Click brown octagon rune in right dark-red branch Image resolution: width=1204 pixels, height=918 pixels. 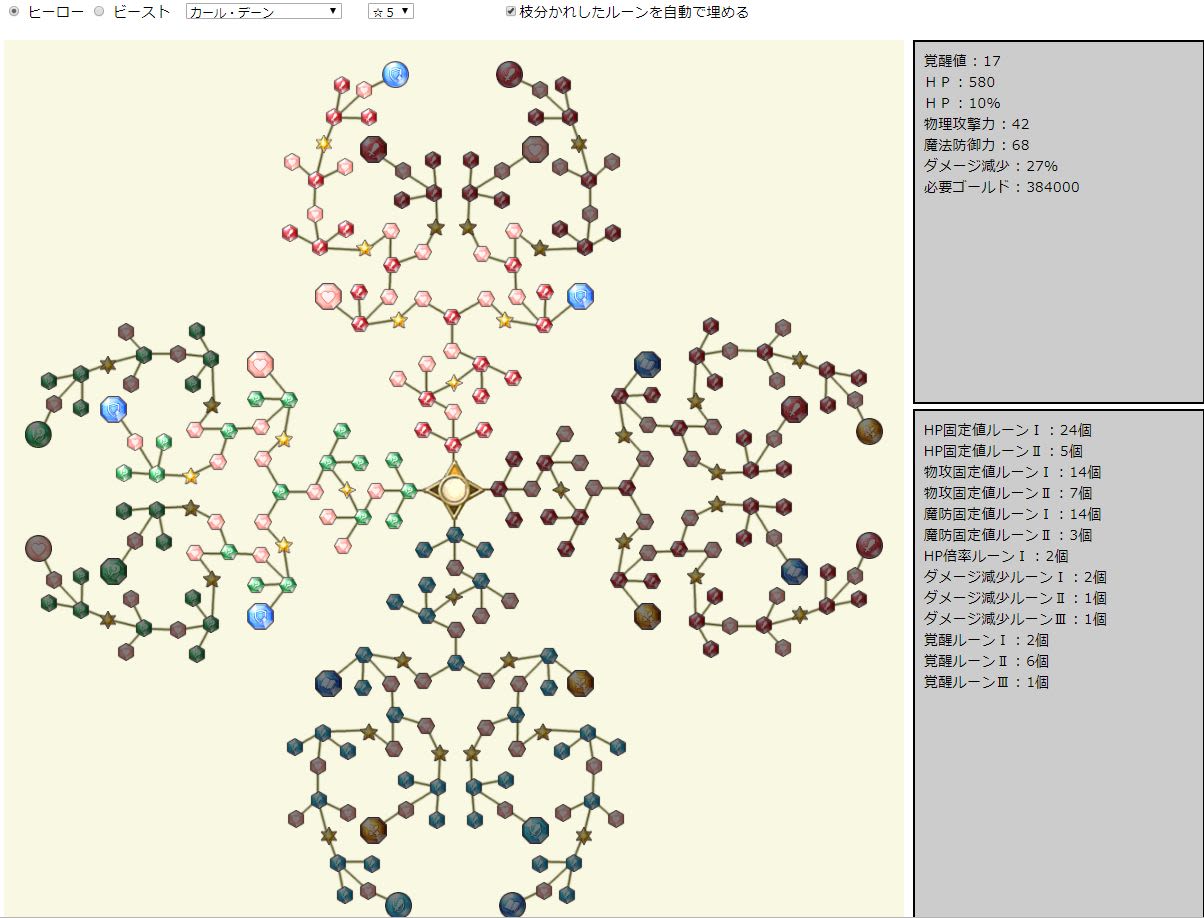point(647,615)
